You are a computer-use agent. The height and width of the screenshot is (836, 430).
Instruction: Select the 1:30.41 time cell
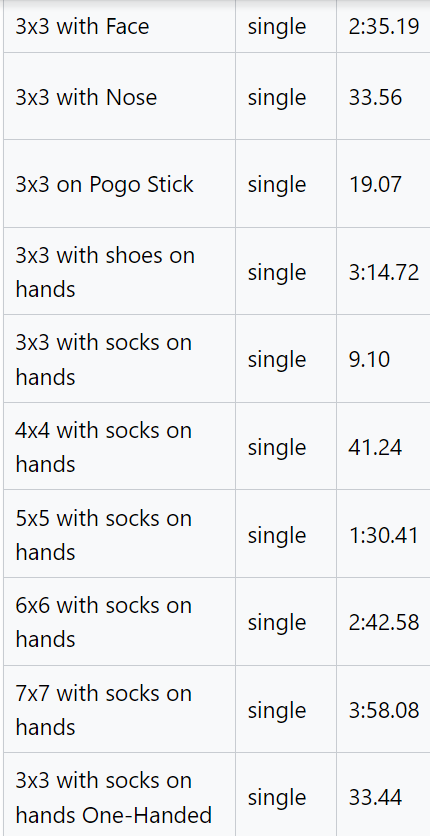pos(384,535)
